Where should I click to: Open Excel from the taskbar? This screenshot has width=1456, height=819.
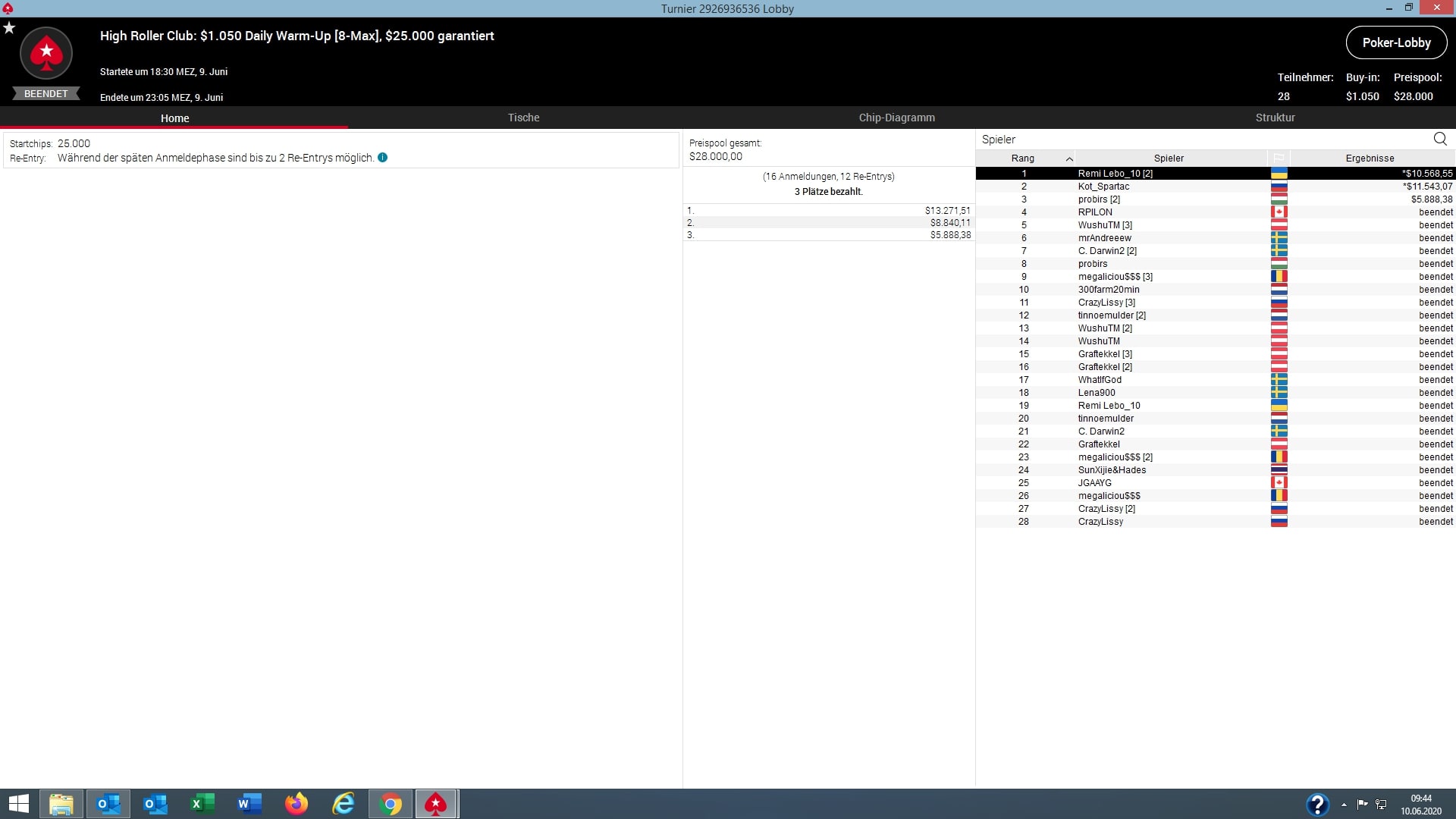[x=202, y=804]
